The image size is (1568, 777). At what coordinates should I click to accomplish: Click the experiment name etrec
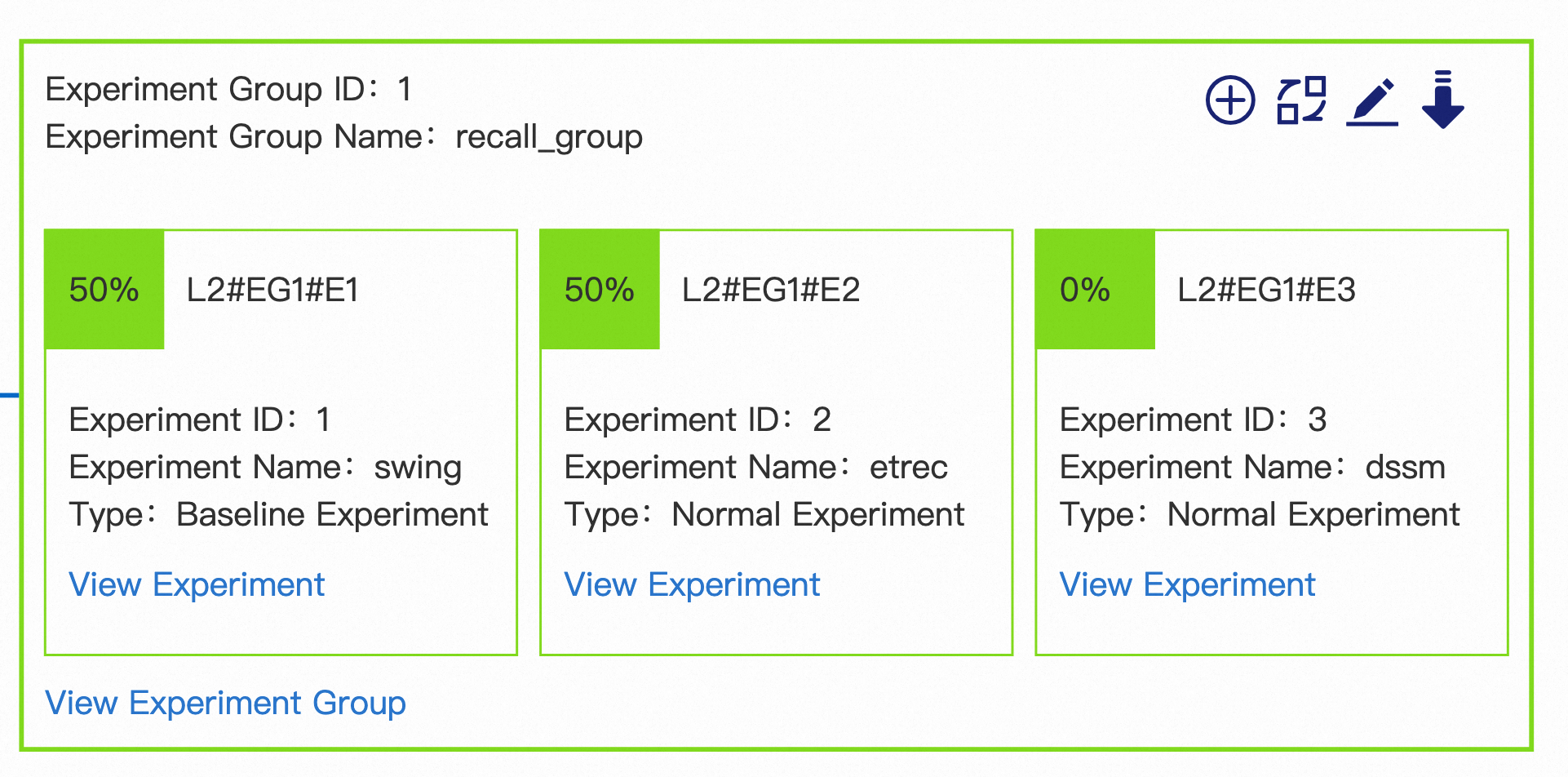(909, 468)
